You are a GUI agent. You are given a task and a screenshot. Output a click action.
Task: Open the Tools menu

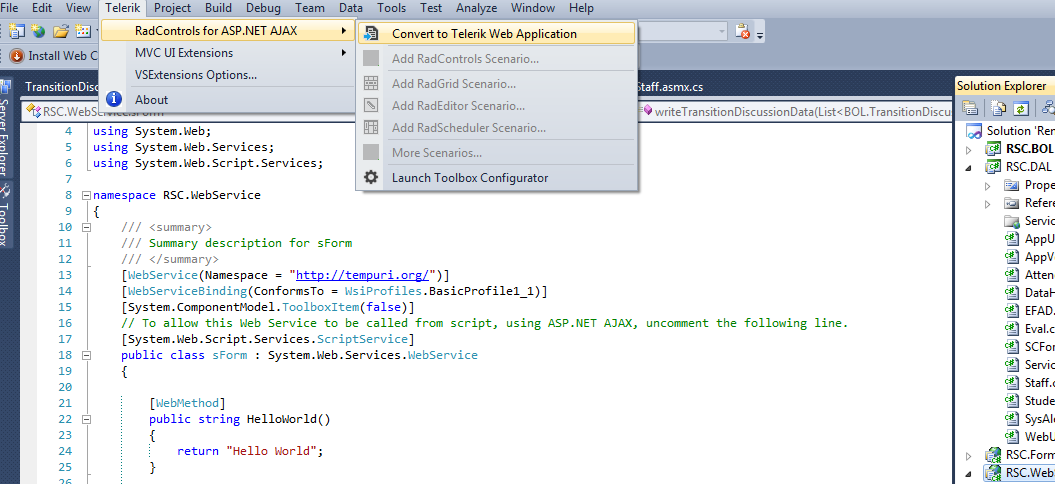click(x=392, y=8)
